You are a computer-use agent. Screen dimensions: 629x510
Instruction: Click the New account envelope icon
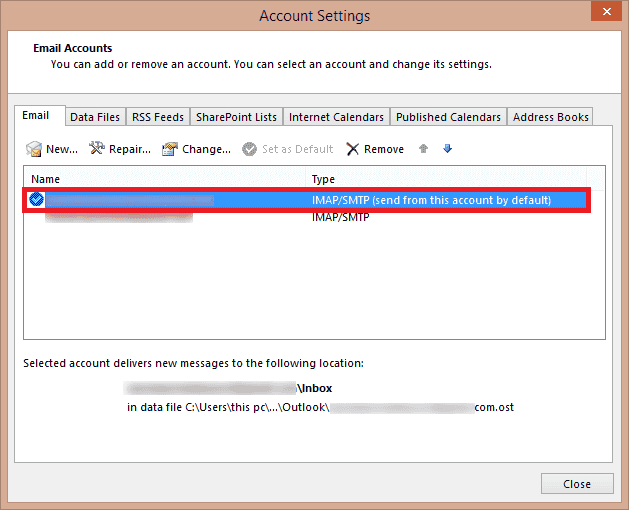[x=34, y=149]
